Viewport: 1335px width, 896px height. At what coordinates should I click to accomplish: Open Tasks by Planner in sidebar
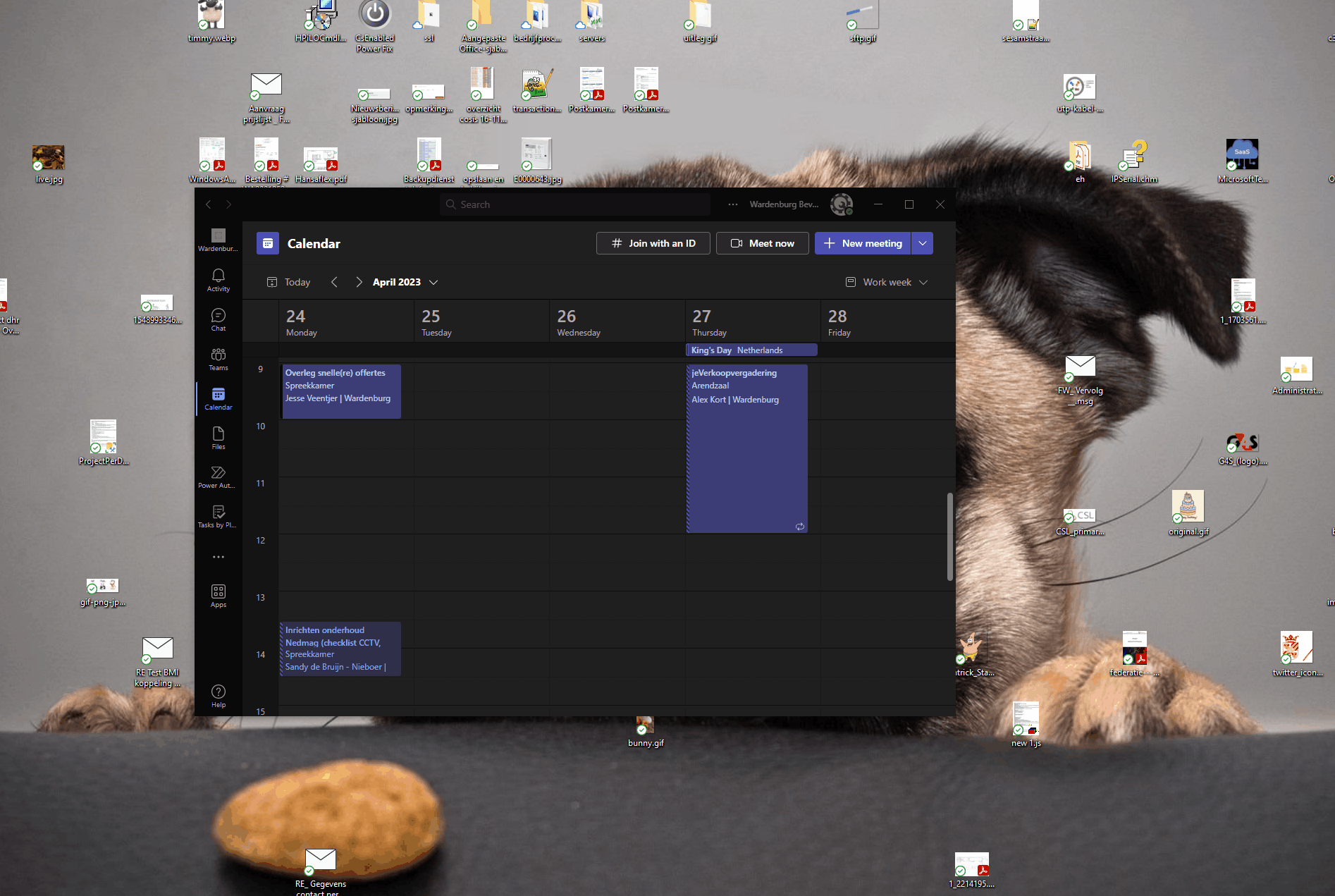[x=219, y=517]
